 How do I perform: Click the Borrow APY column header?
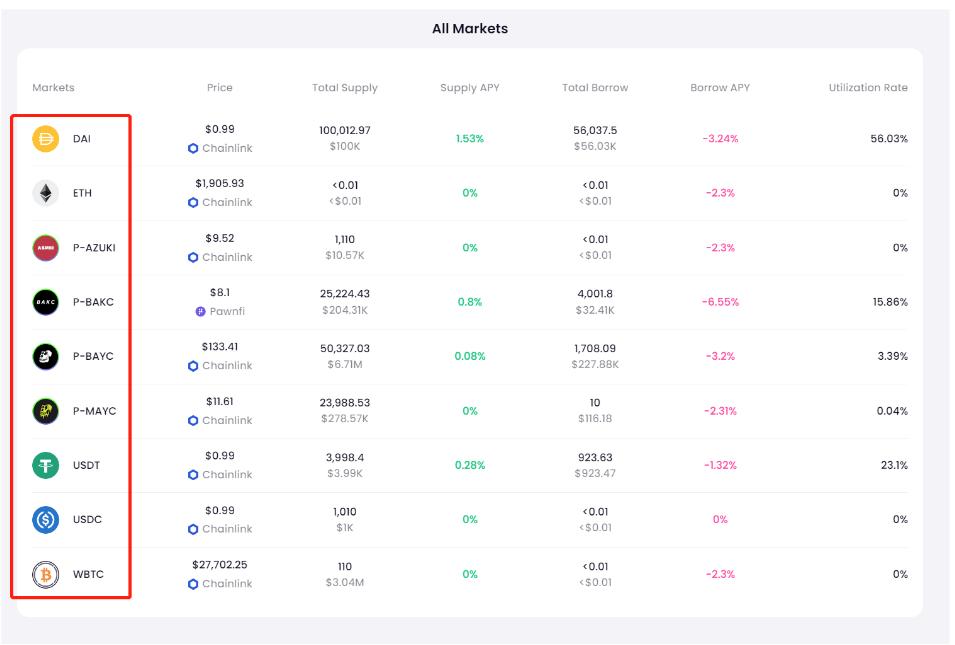720,88
